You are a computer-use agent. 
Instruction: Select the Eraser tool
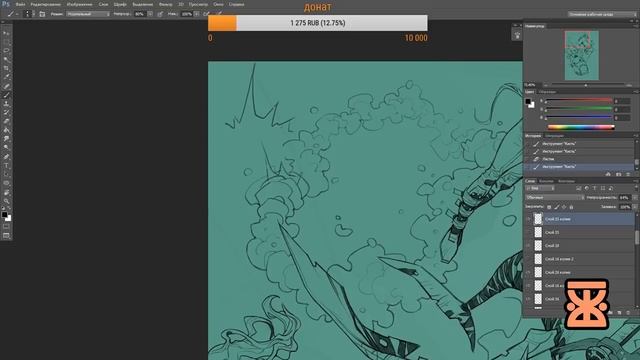coord(6,121)
